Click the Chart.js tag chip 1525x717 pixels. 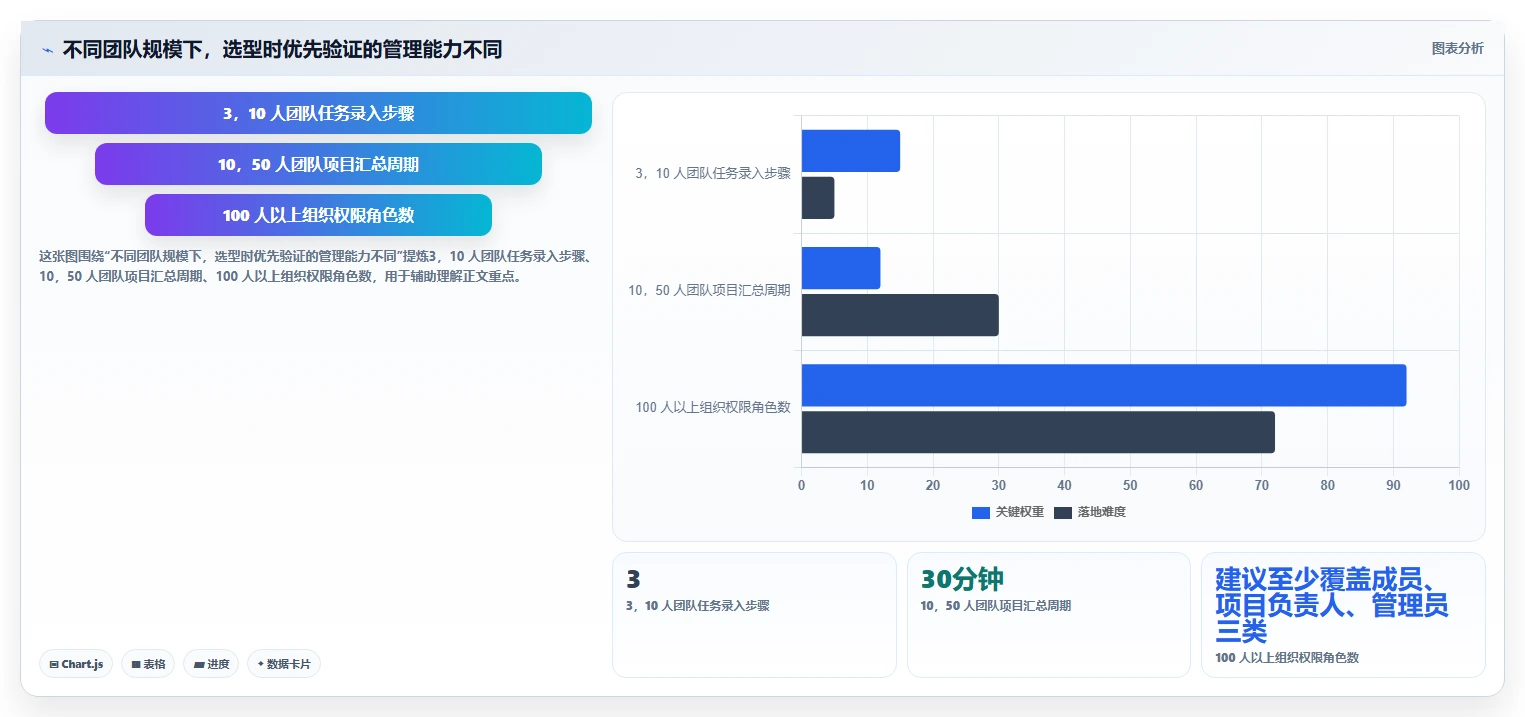pyautogui.click(x=76, y=664)
